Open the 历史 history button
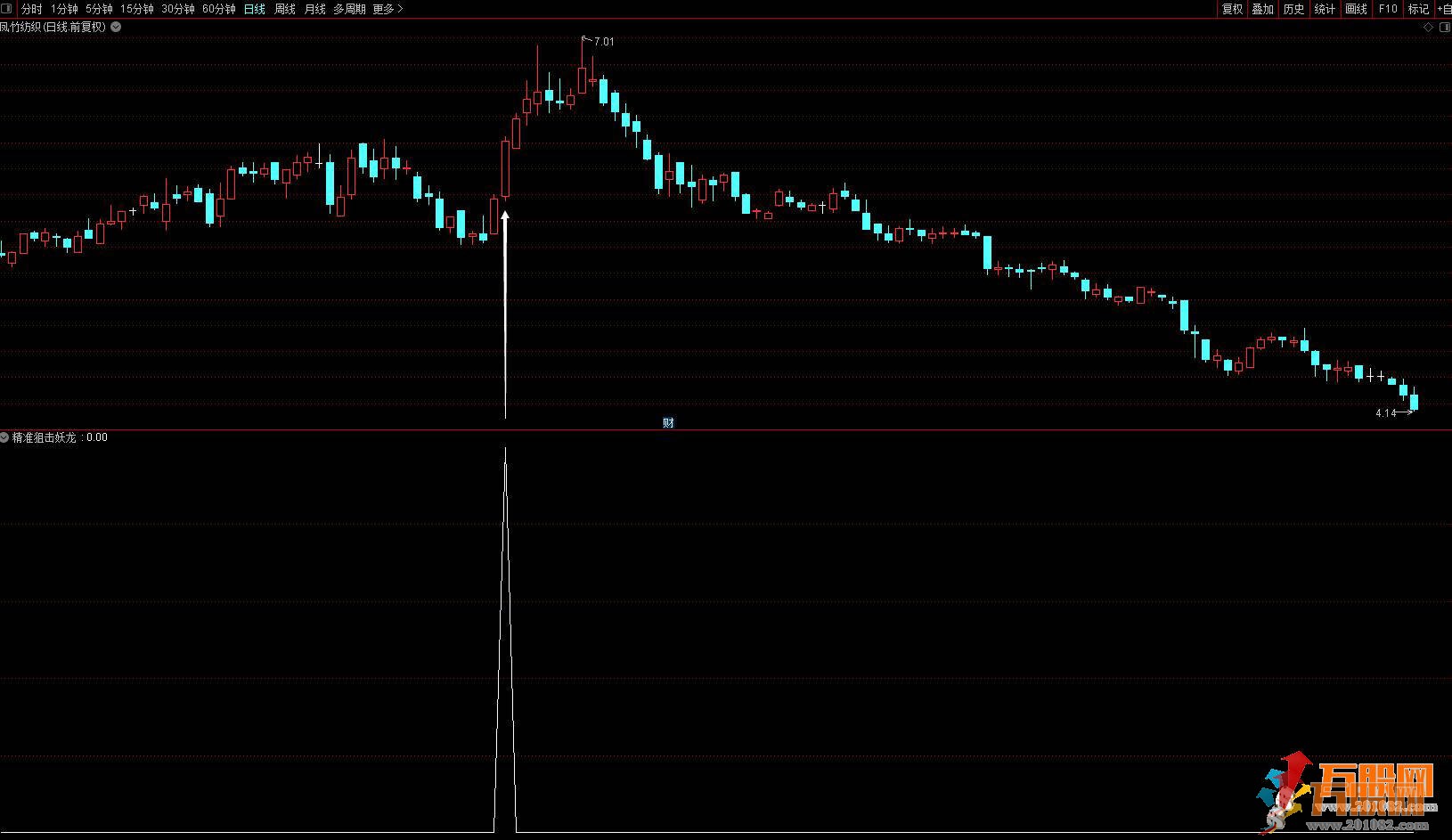 (1293, 9)
